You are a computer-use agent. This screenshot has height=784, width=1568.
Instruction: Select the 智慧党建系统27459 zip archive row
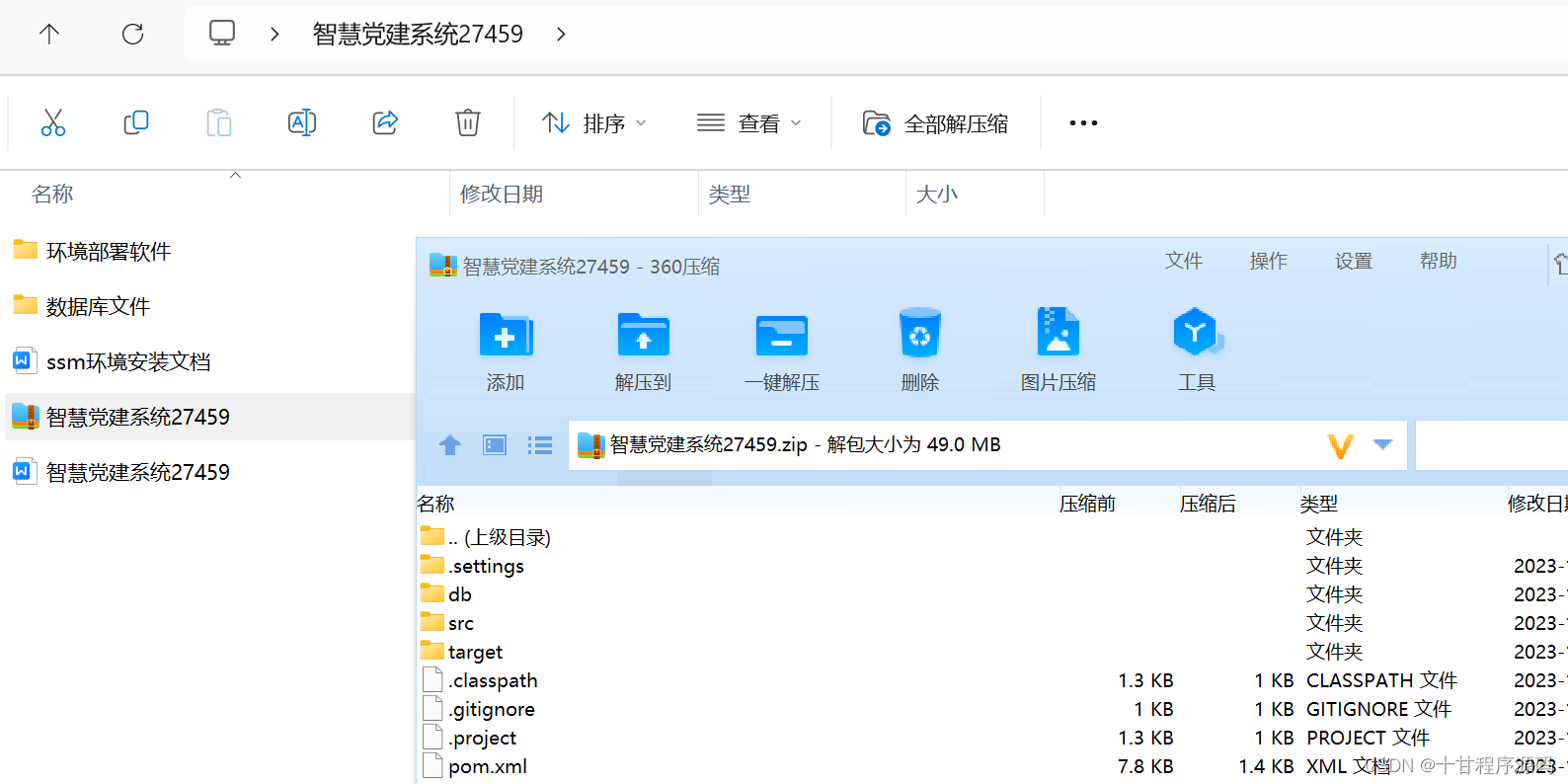pos(209,417)
